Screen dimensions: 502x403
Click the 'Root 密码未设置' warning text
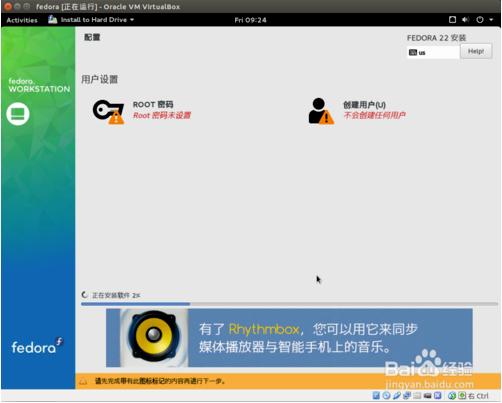click(162, 115)
